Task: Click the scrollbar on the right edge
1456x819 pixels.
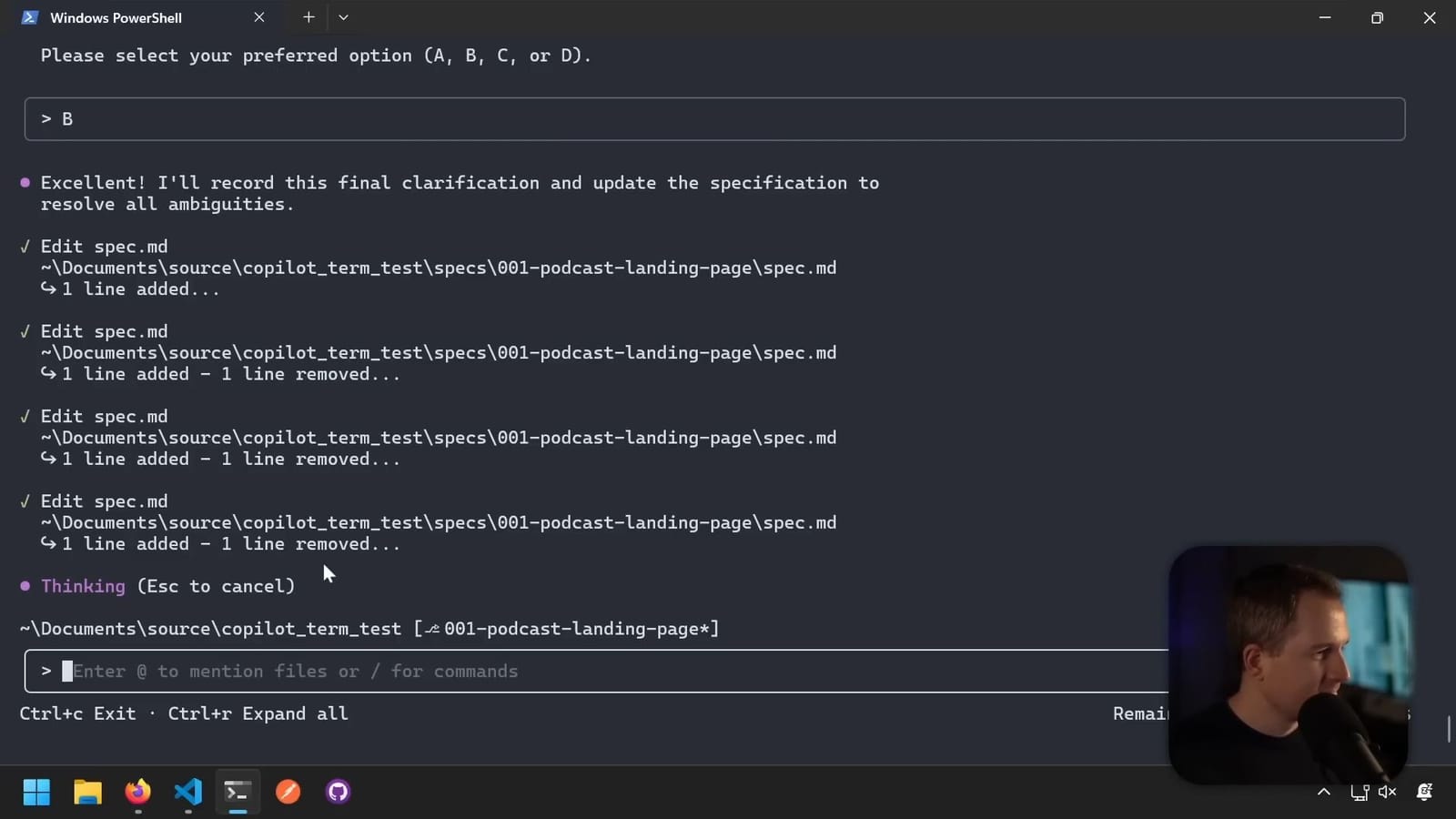Action: pyautogui.click(x=1449, y=728)
